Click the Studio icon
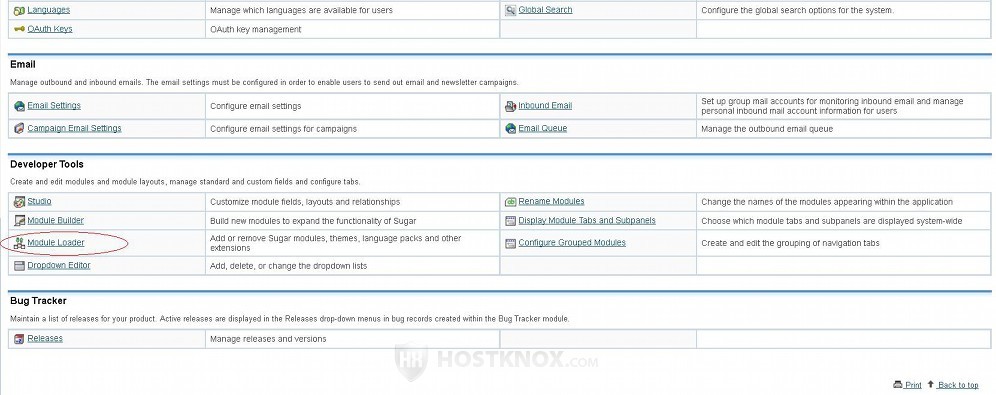Screen dimensions: 996x395 pos(19,202)
